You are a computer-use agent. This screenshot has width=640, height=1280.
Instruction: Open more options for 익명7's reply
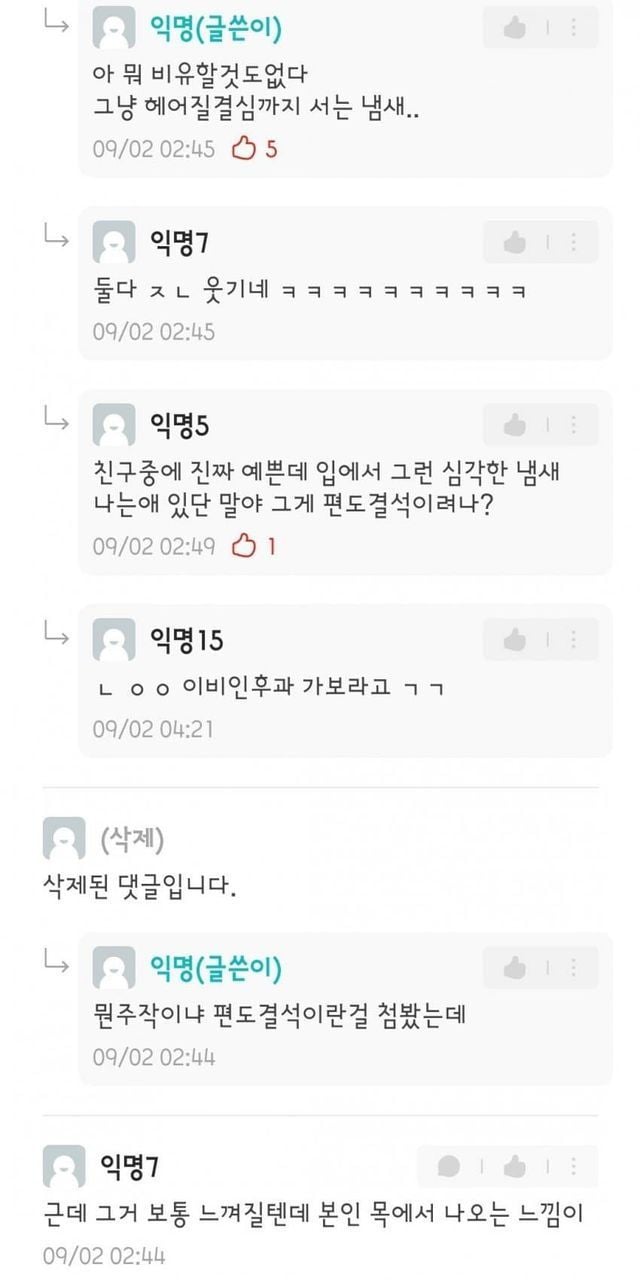tap(574, 242)
